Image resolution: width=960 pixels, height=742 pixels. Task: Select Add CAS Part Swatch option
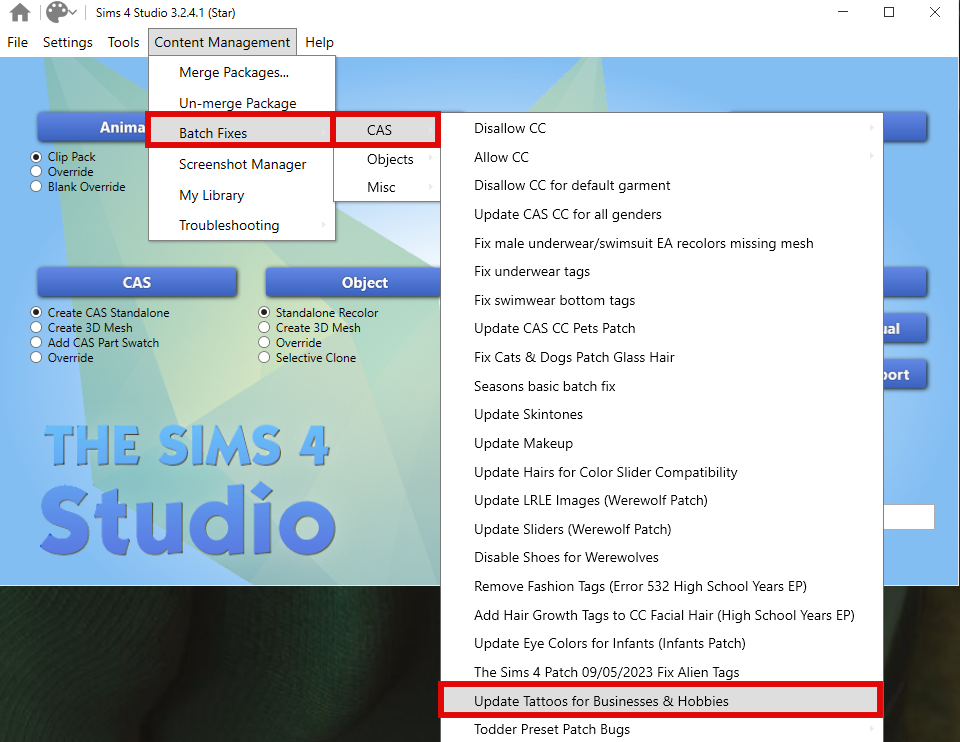(36, 343)
